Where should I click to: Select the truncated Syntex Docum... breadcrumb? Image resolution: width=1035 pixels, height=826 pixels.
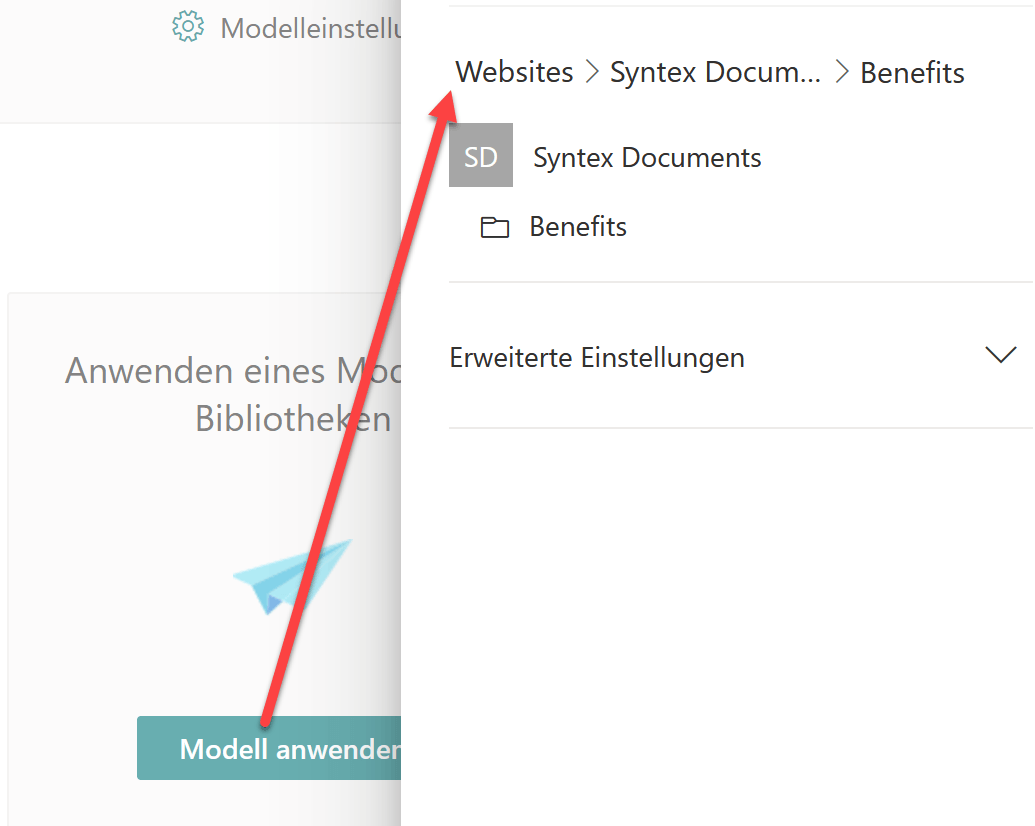tap(715, 72)
